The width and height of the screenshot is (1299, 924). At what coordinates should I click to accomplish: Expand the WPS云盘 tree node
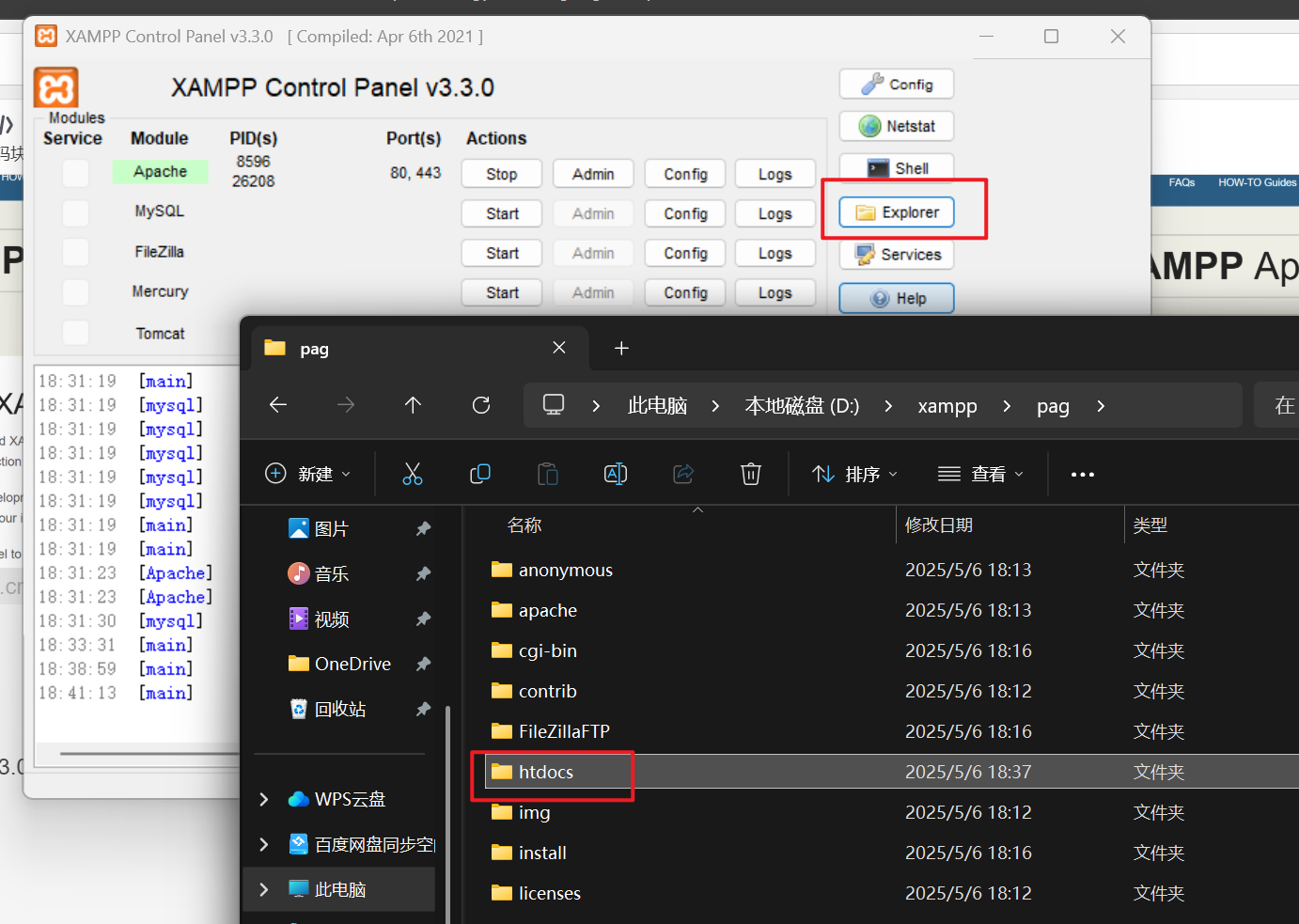tap(264, 799)
